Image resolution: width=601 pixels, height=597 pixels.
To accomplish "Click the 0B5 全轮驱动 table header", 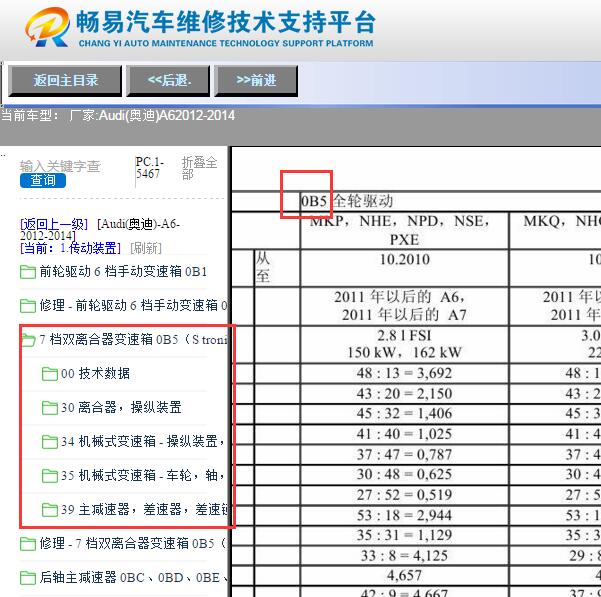I will [x=347, y=201].
